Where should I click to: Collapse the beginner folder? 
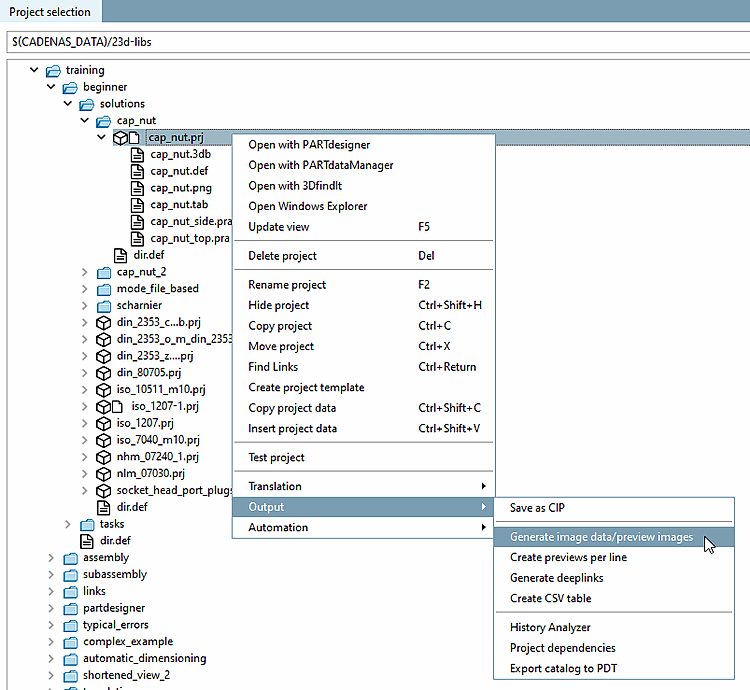click(51, 87)
